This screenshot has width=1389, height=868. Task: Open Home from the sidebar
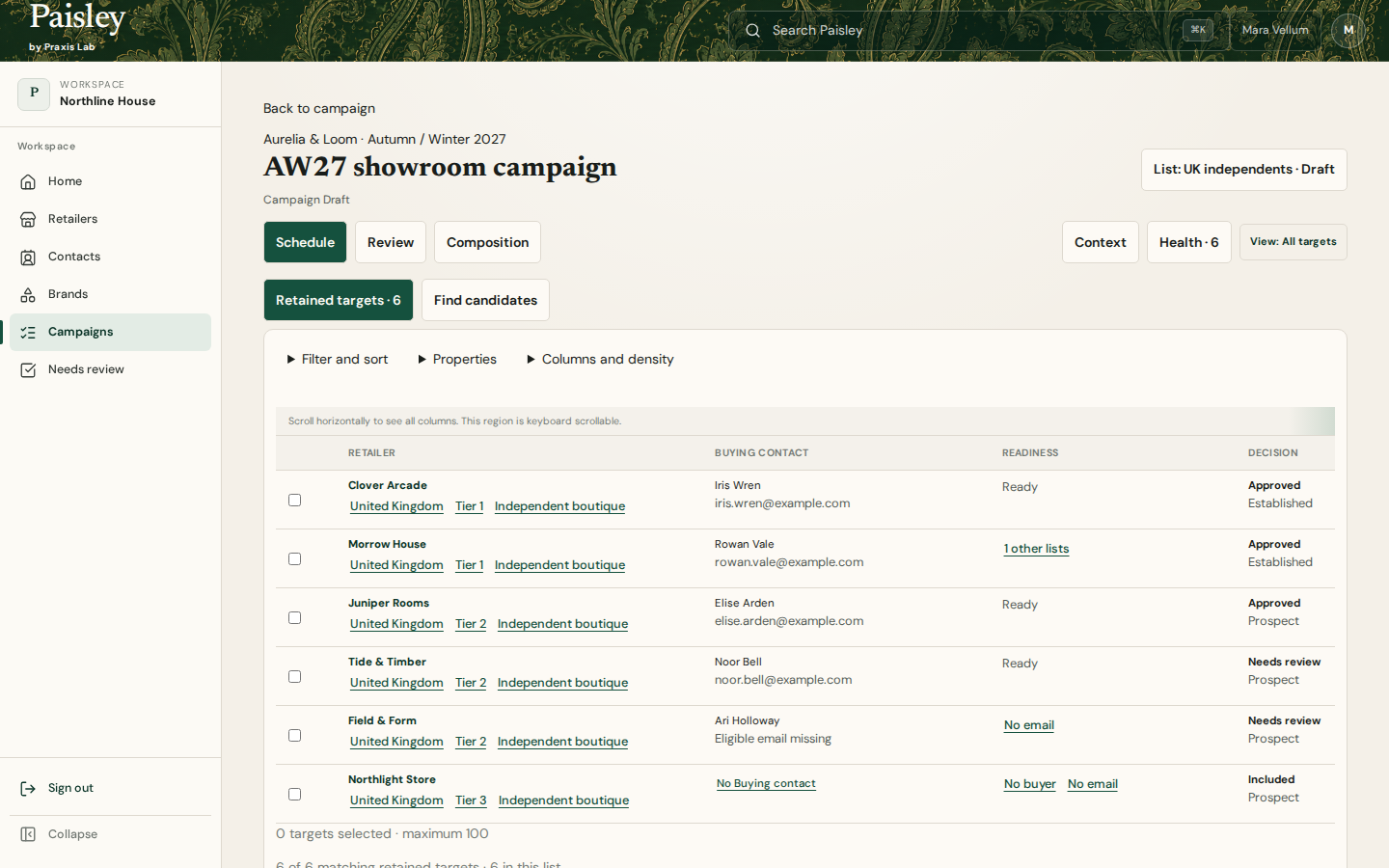(x=110, y=181)
